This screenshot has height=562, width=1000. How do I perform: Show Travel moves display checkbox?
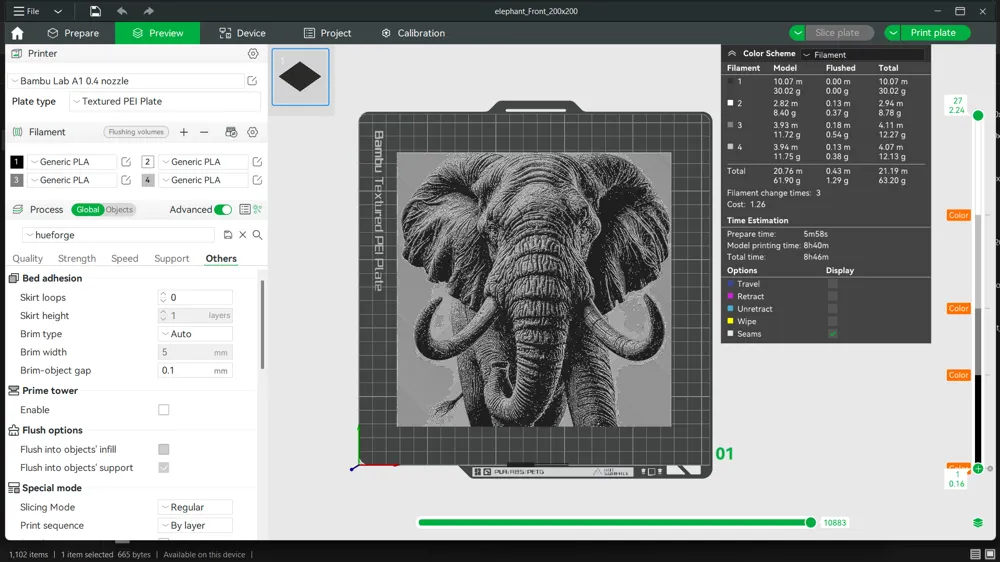pyautogui.click(x=832, y=284)
